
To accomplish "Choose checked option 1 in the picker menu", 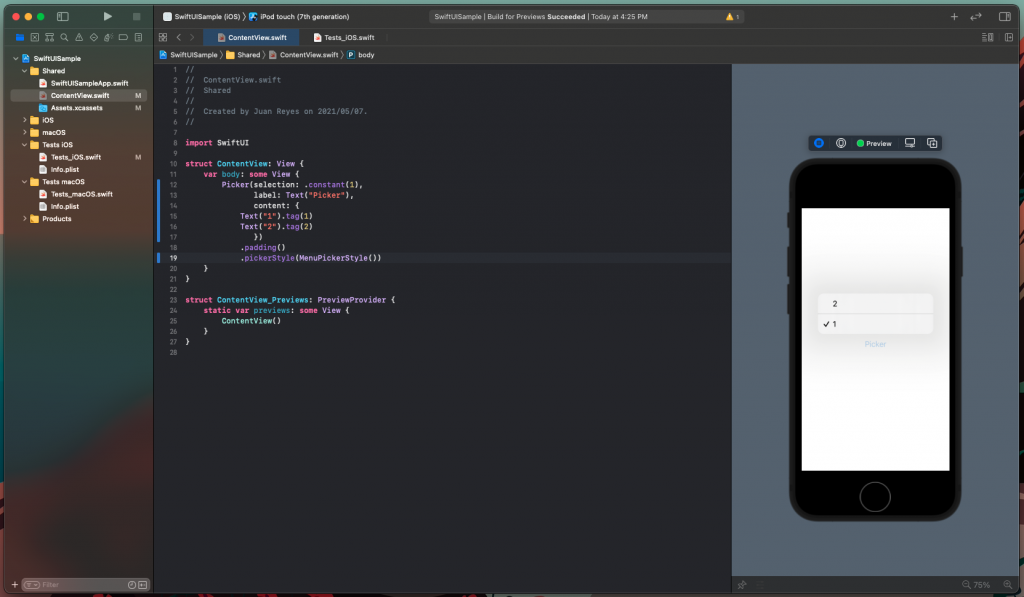I will 875,324.
